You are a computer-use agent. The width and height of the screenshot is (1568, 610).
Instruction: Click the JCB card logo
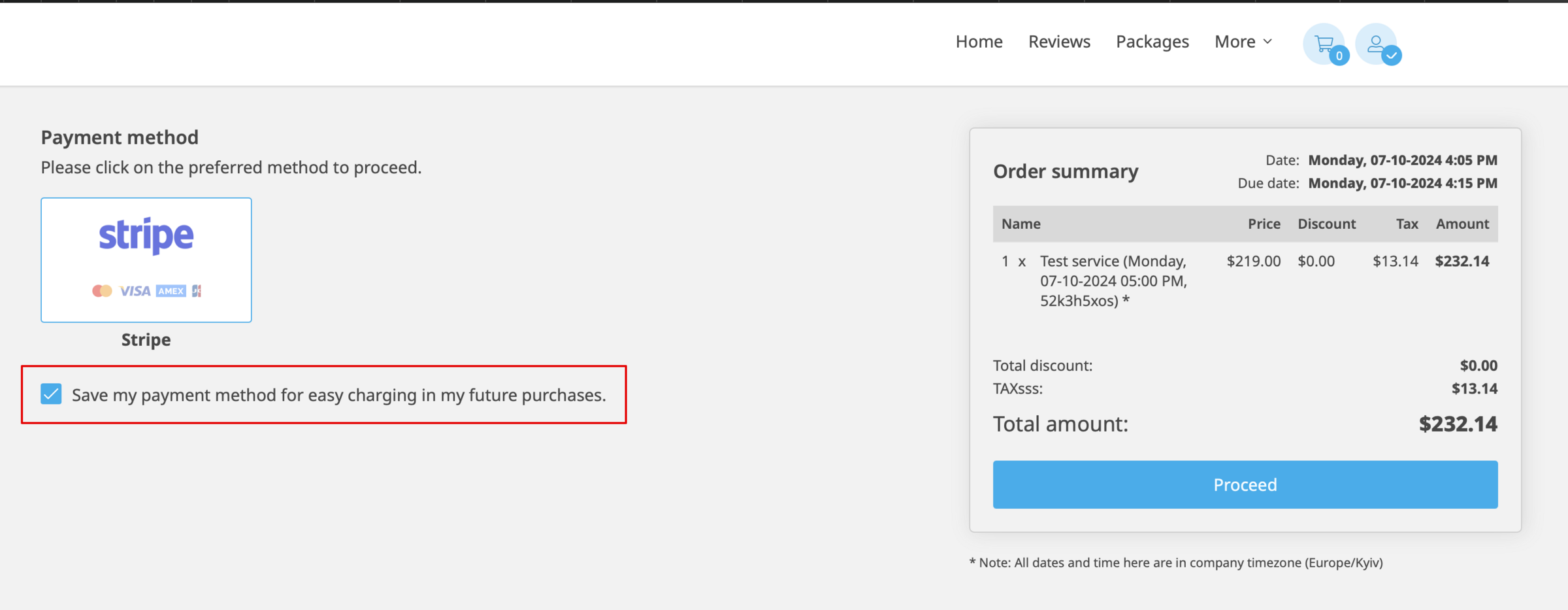click(197, 290)
